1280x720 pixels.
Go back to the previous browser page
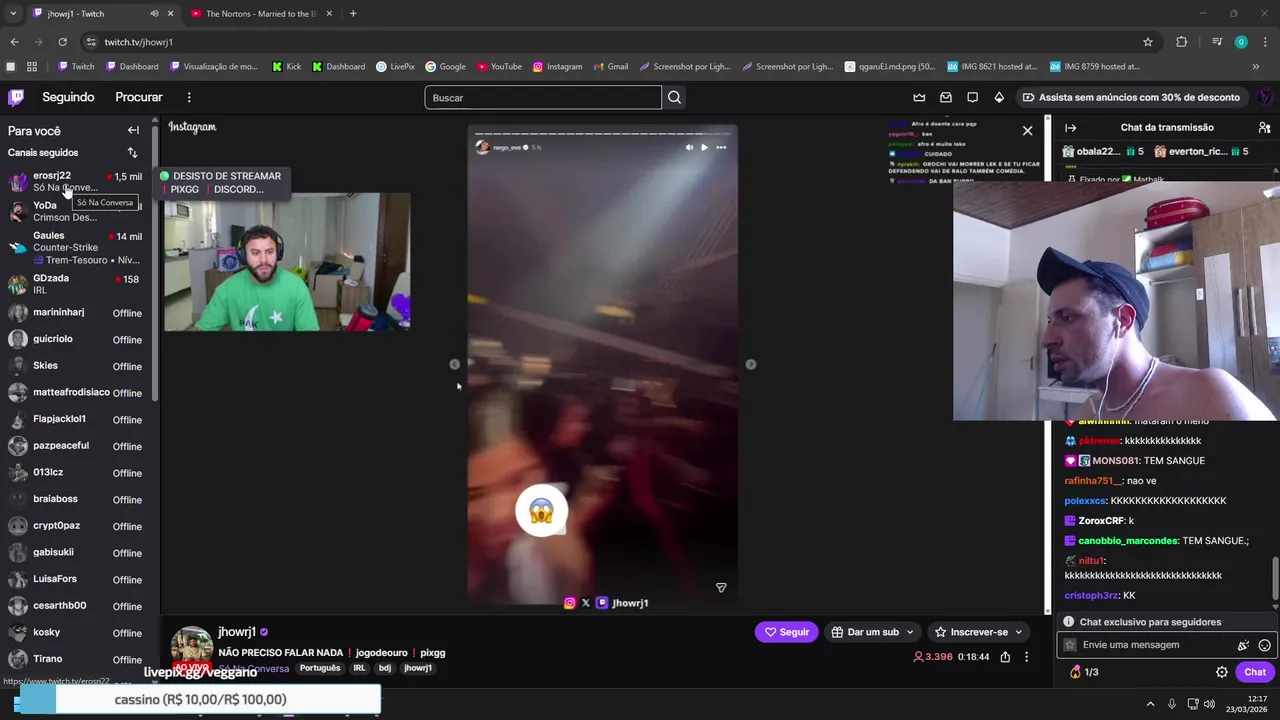pos(14,42)
